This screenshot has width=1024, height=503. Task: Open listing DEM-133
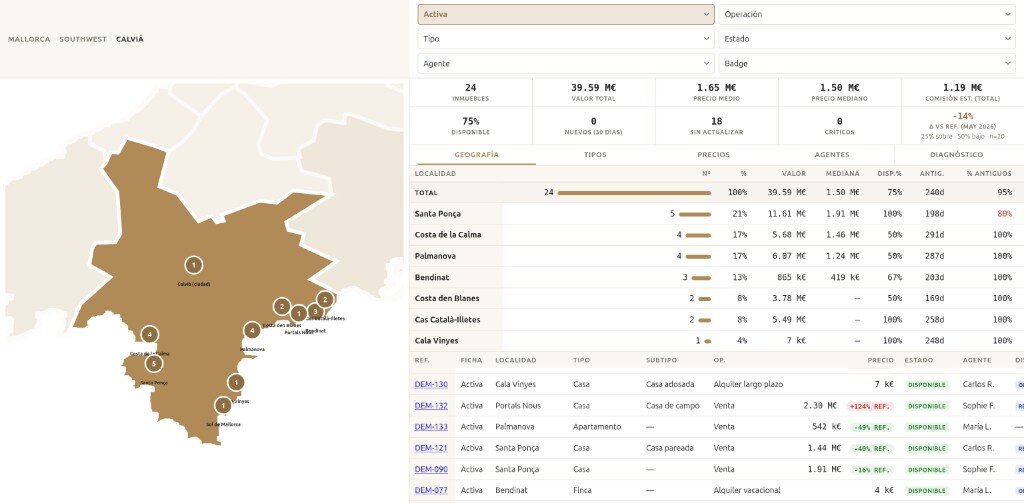[x=431, y=427]
